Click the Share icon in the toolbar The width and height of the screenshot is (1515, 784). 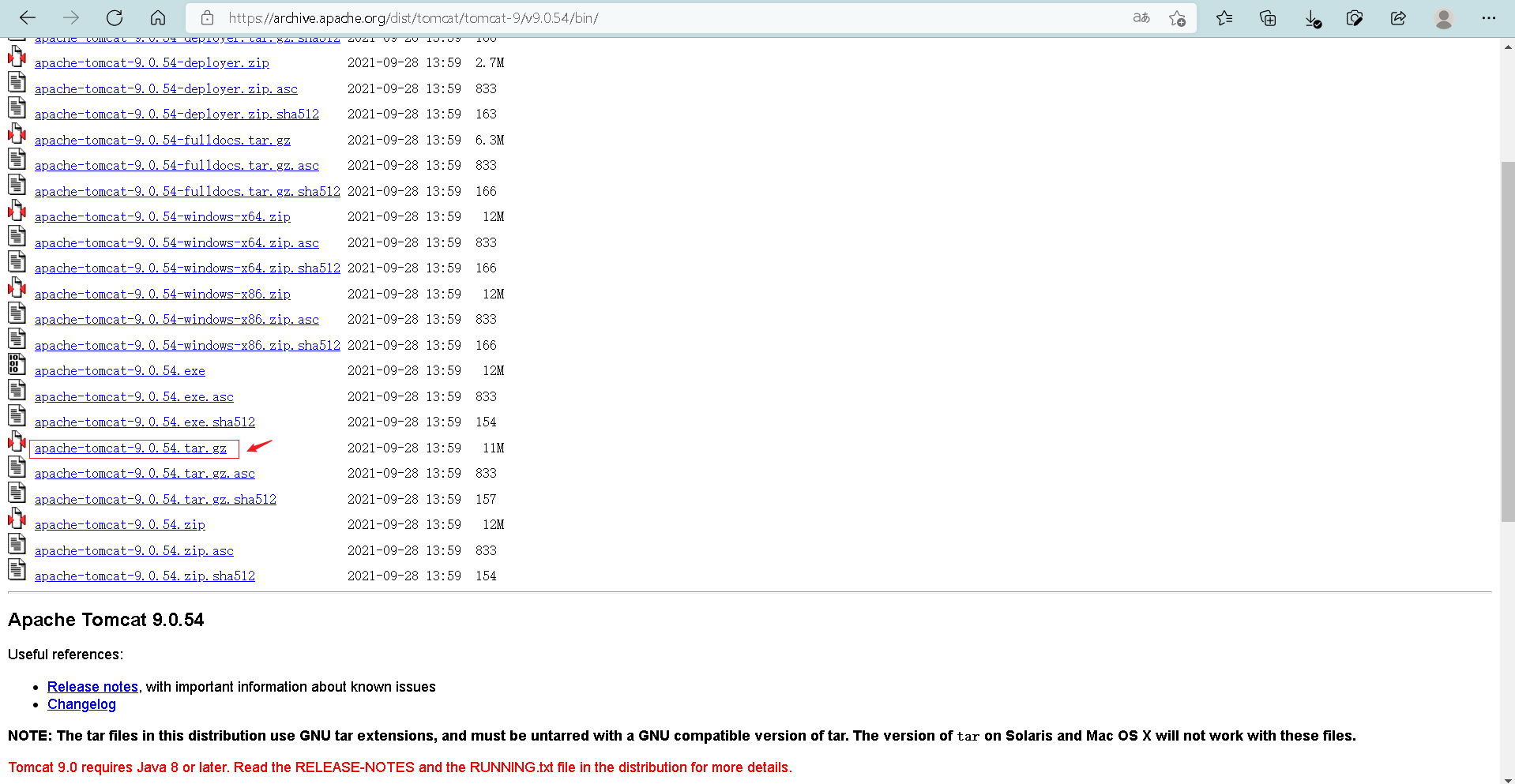tap(1398, 18)
